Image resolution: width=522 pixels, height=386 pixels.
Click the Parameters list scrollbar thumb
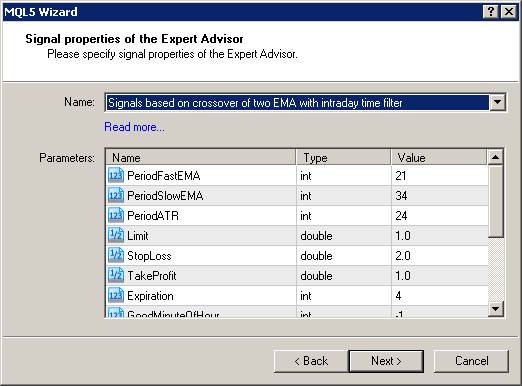point(495,201)
